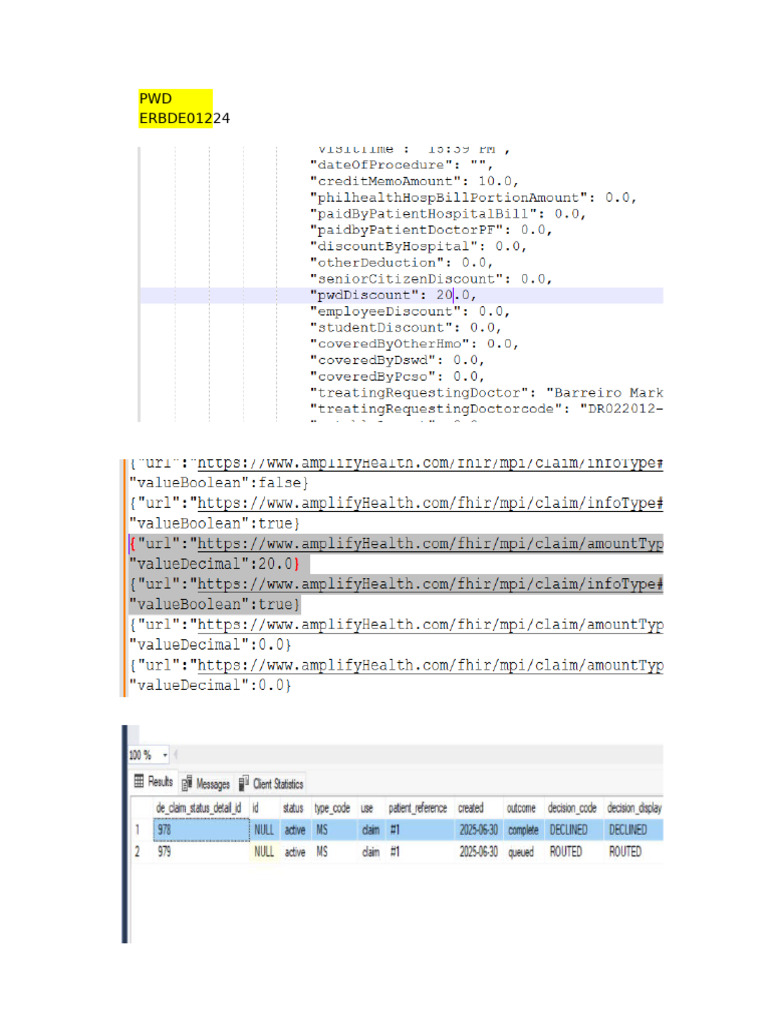Click the decision_code column header
This screenshot has width=768, height=1024.
pos(572,808)
